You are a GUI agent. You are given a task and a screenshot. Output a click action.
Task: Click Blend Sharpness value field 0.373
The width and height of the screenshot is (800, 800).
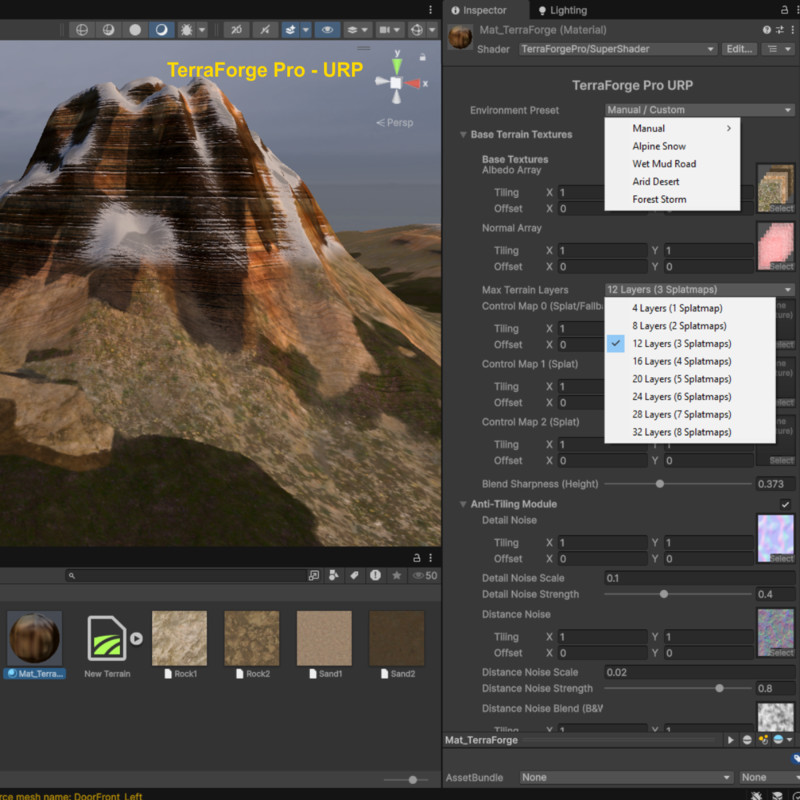coord(774,484)
